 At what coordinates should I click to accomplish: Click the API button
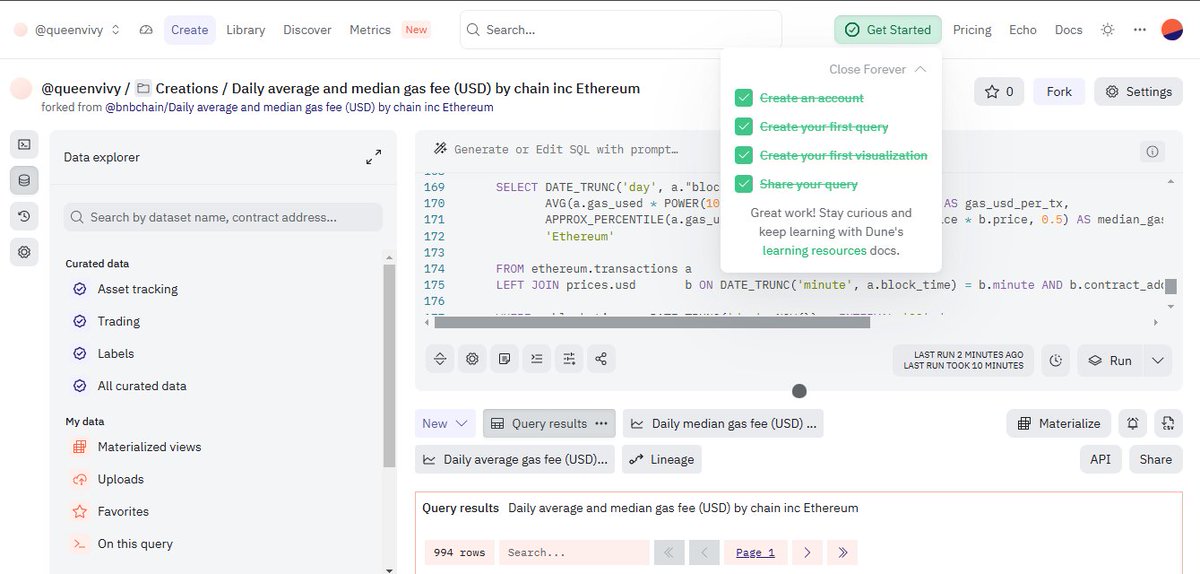tap(1100, 460)
